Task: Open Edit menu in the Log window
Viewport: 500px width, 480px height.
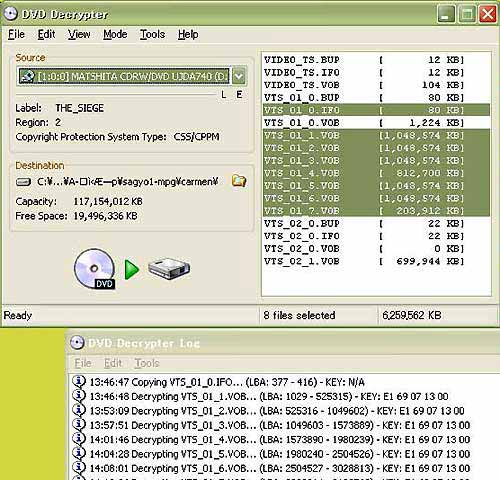Action: pos(113,363)
